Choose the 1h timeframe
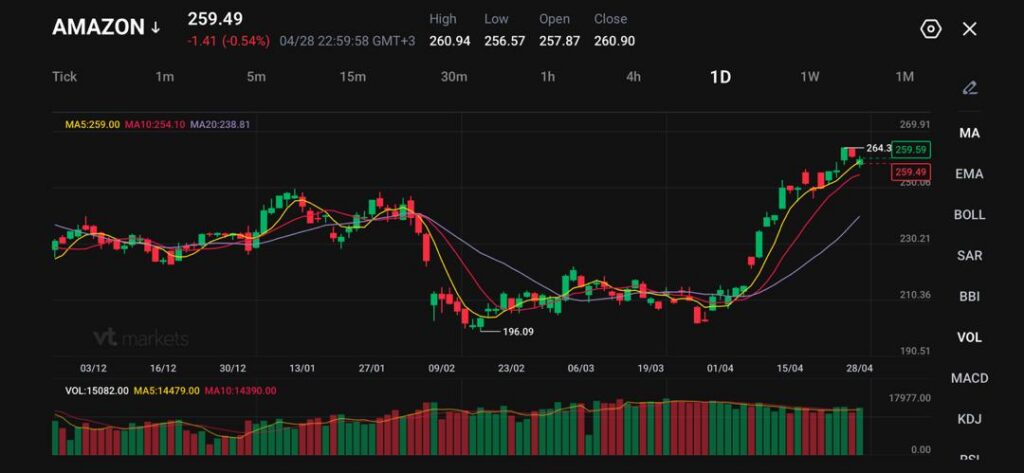 (x=548, y=77)
